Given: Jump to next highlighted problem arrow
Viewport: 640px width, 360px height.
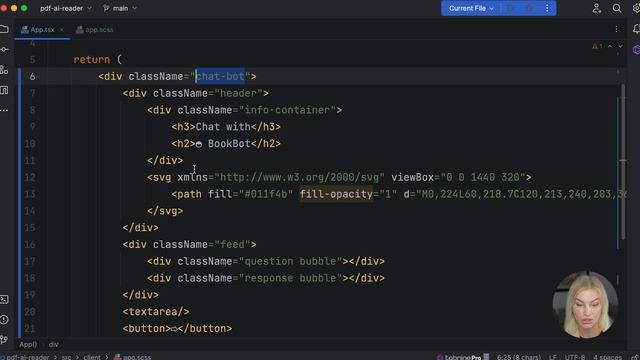Looking at the screenshot, I should [620, 47].
